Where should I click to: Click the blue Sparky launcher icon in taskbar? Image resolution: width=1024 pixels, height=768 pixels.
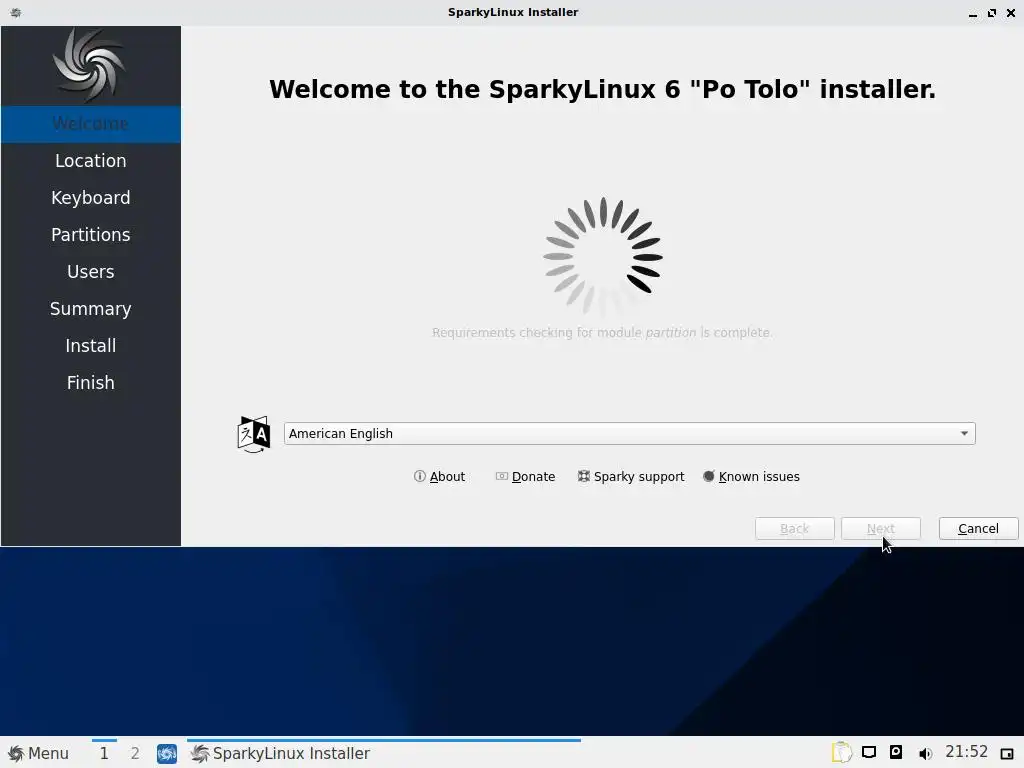[x=167, y=754]
